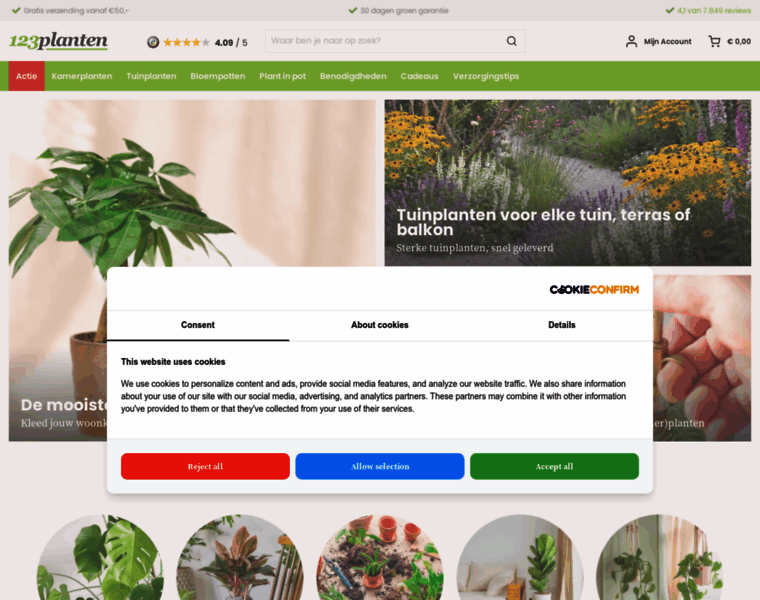Click the five-star rating display
The width and height of the screenshot is (760, 600).
187,43
